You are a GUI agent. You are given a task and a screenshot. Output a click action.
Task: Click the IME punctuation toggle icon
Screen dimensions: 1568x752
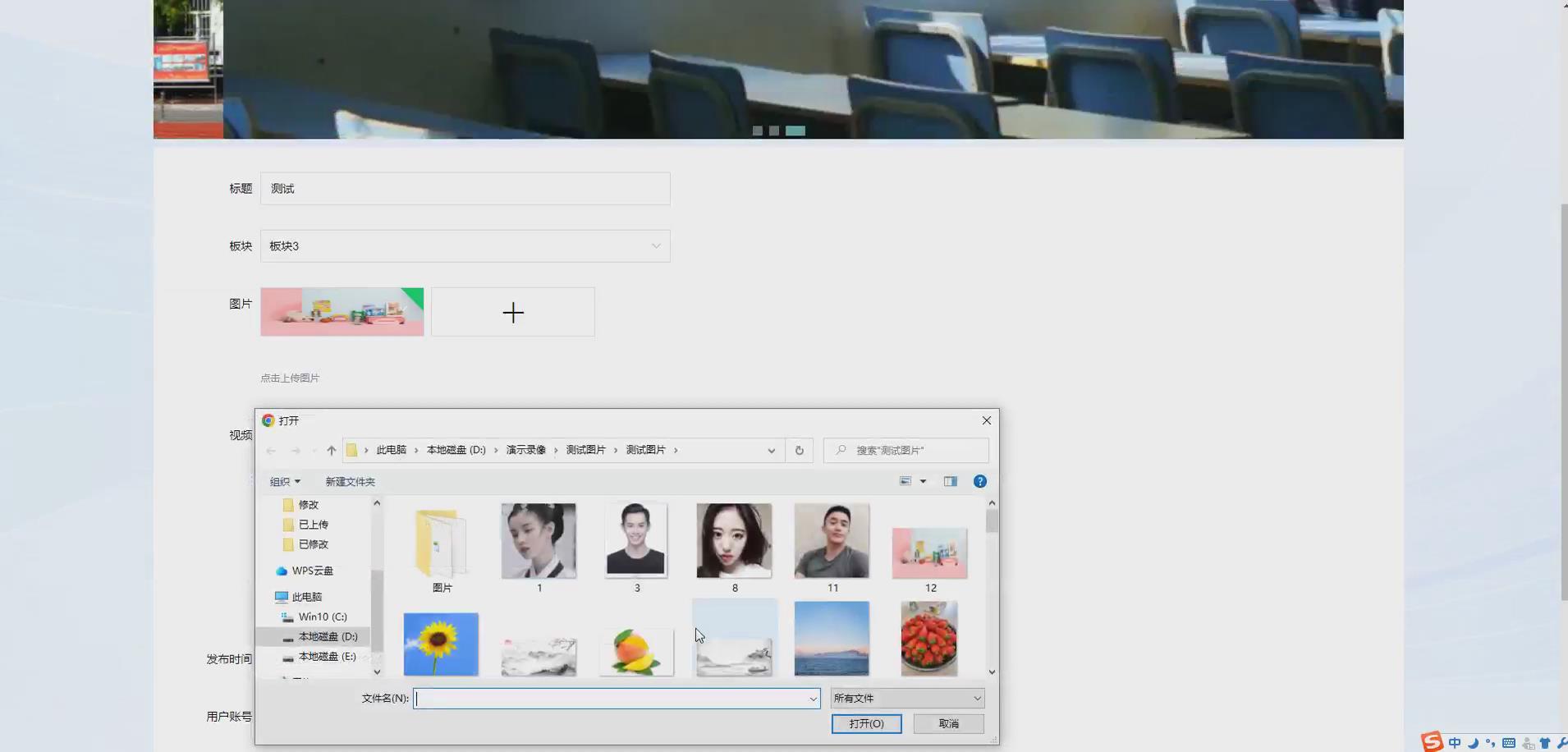(x=1490, y=743)
